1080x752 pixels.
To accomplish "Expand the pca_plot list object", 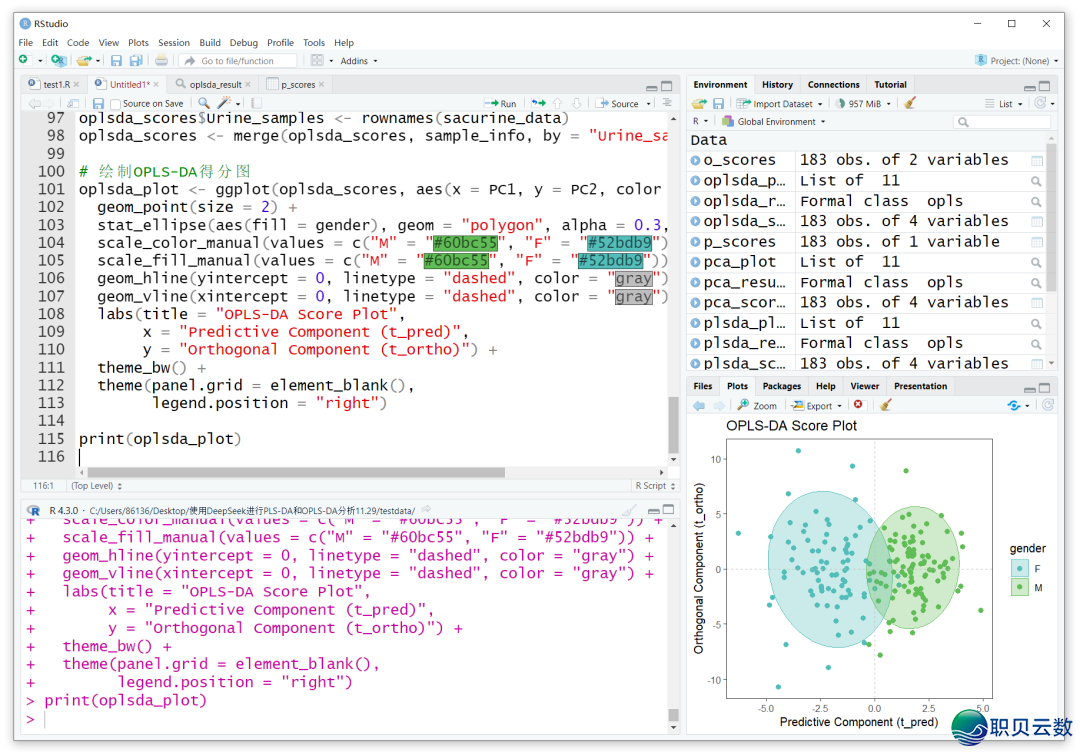I will coord(695,262).
